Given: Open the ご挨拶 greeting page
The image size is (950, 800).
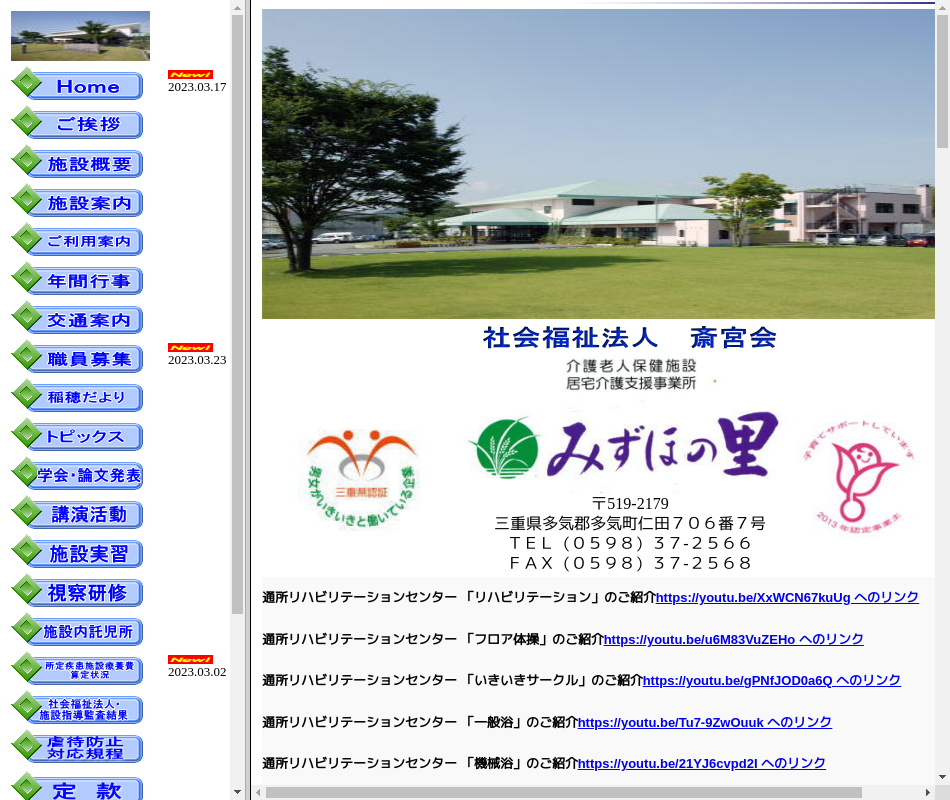Looking at the screenshot, I should click(x=78, y=125).
